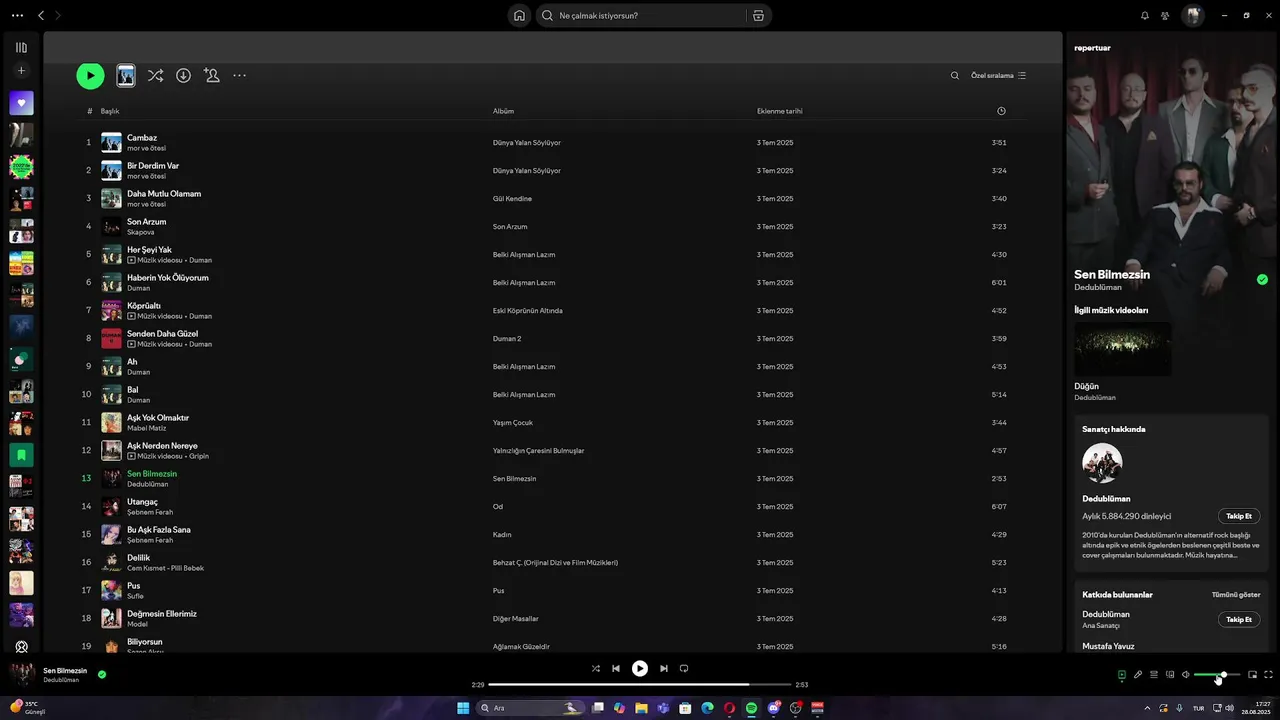Click the green playlist play button

click(90, 75)
